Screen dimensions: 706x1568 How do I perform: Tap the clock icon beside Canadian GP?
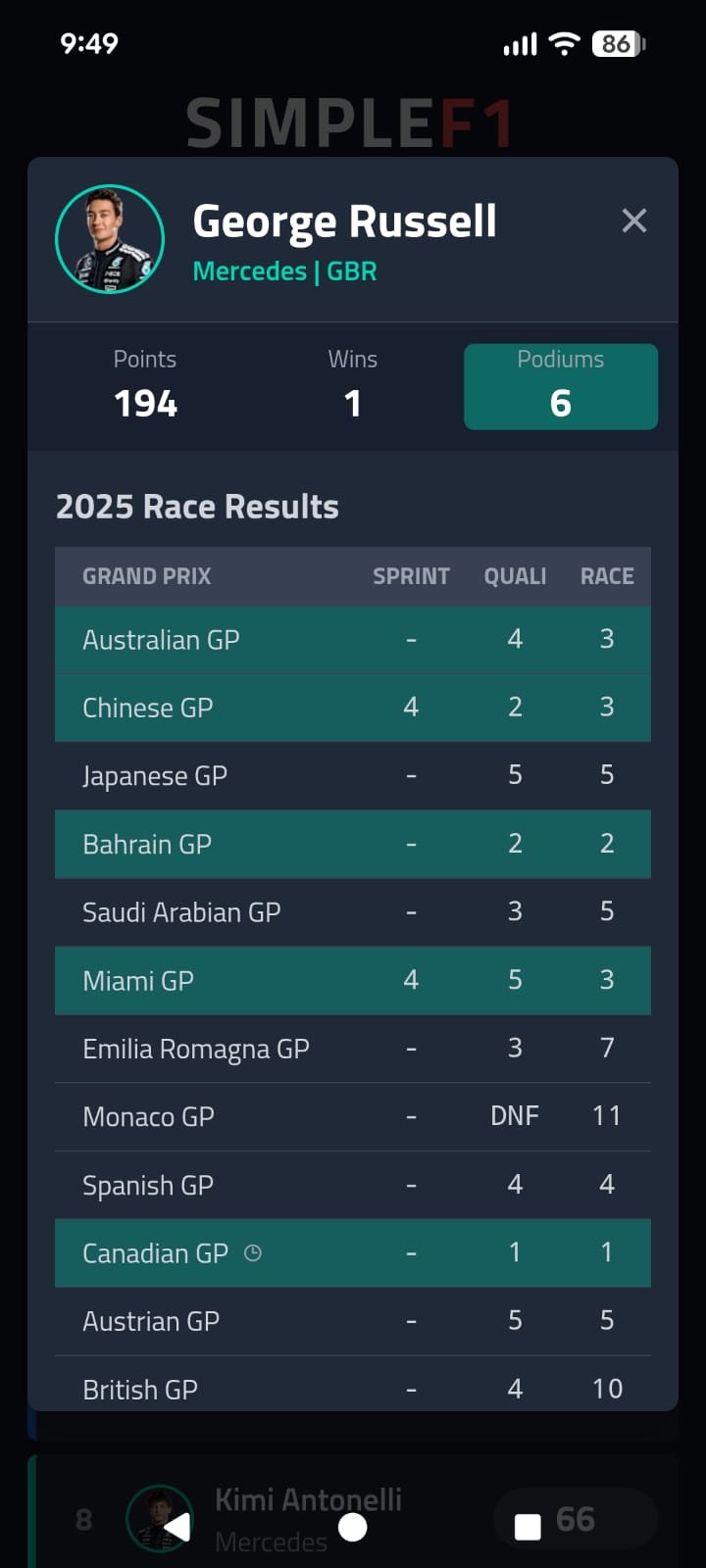coord(253,1251)
